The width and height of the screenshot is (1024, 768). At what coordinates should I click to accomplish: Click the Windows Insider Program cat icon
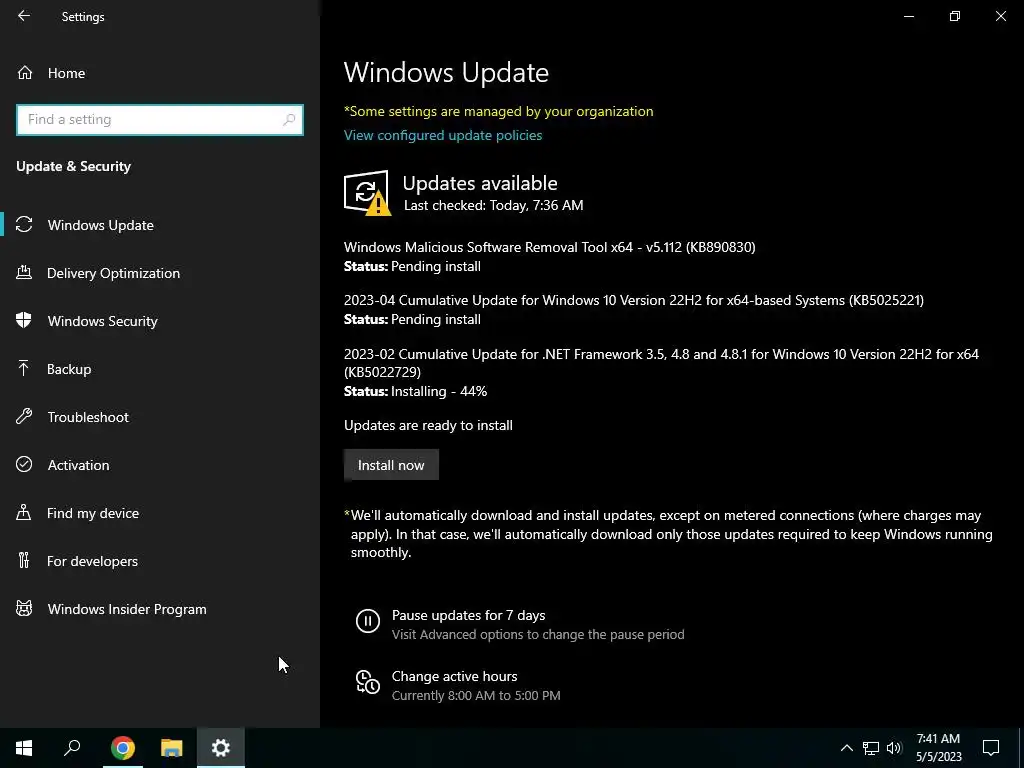tap(24, 609)
